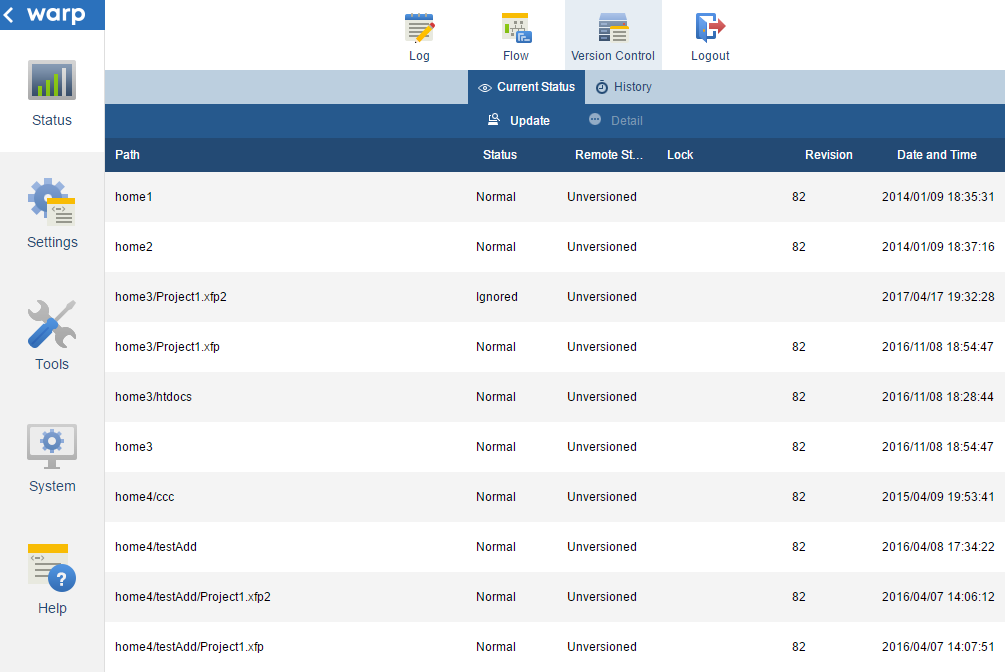This screenshot has width=1005, height=672.
Task: Open the Log panel
Action: click(419, 35)
